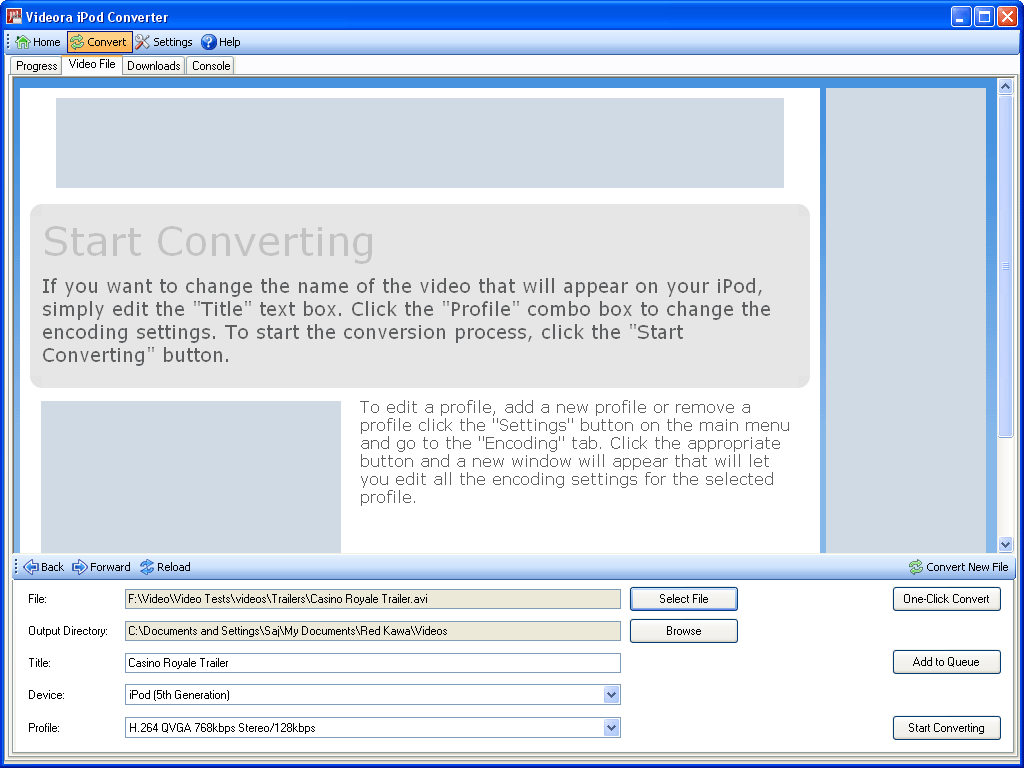
Task: Select the Video File tab
Action: (92, 64)
